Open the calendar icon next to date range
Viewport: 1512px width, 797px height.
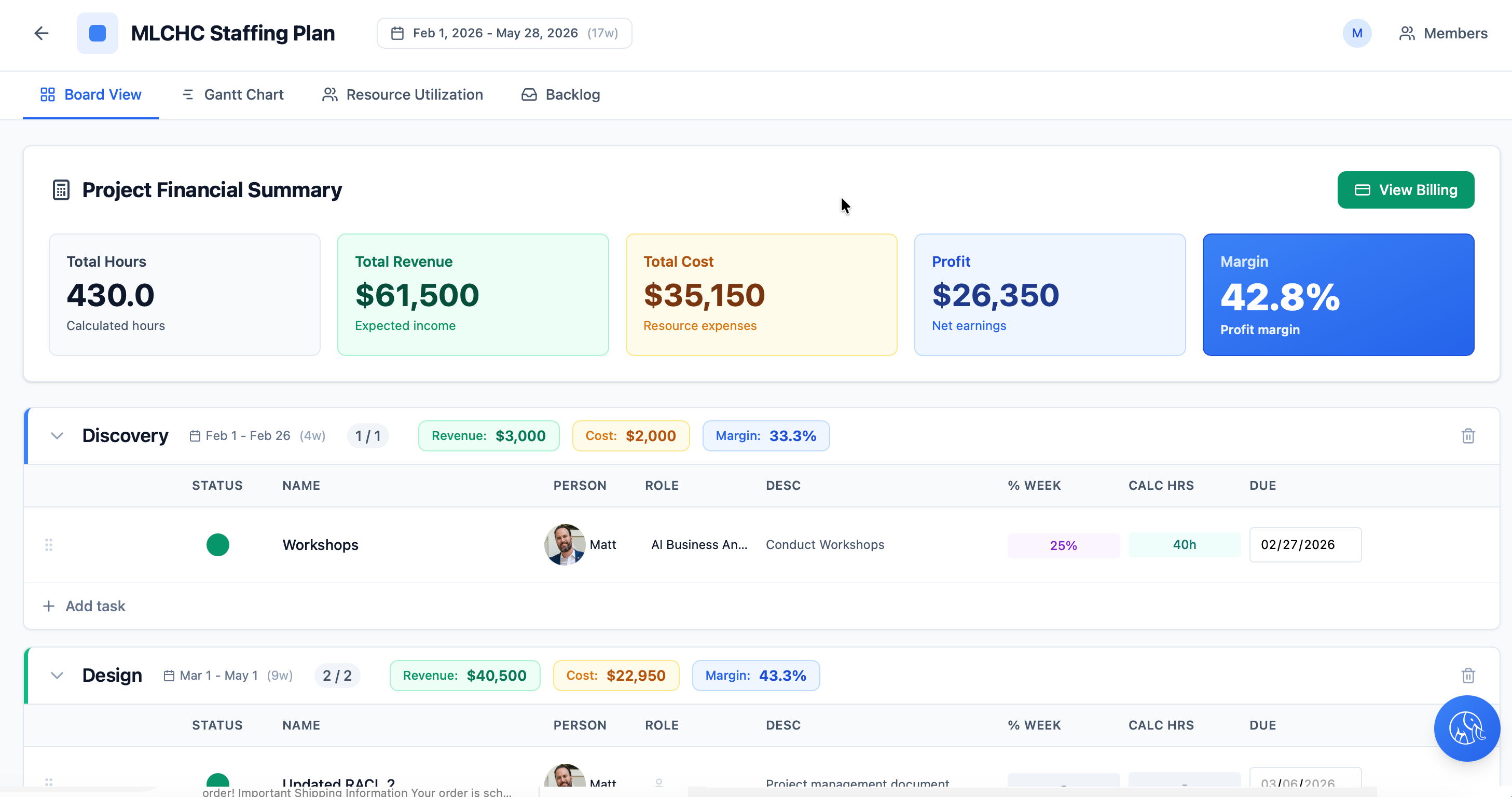click(x=398, y=33)
